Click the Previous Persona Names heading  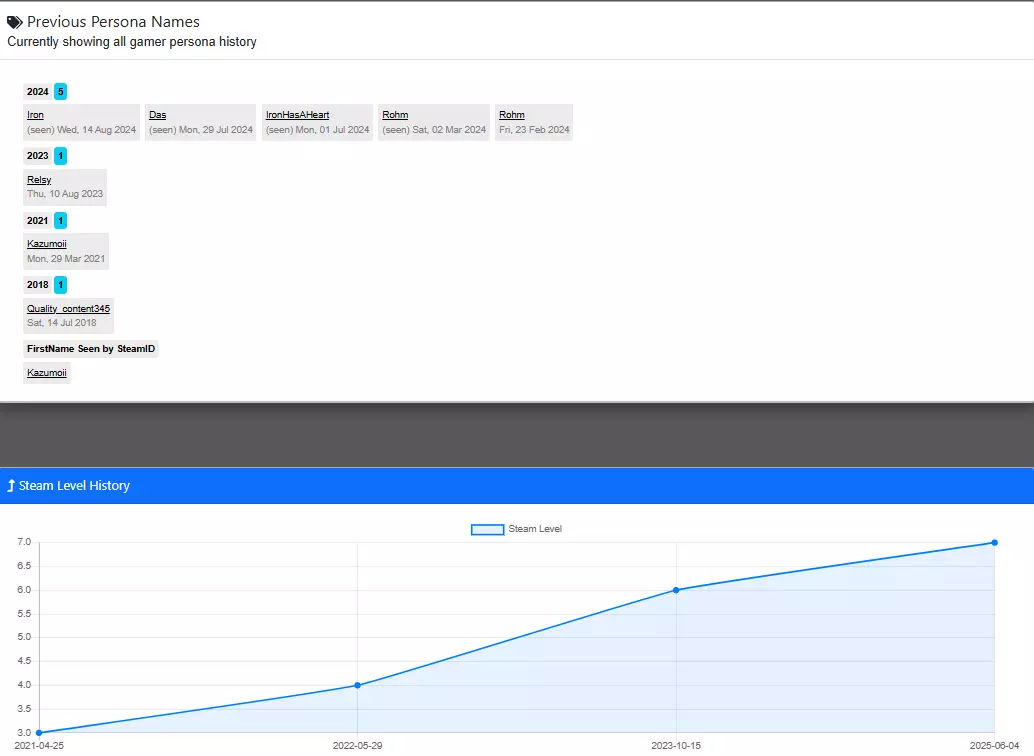[113, 22]
